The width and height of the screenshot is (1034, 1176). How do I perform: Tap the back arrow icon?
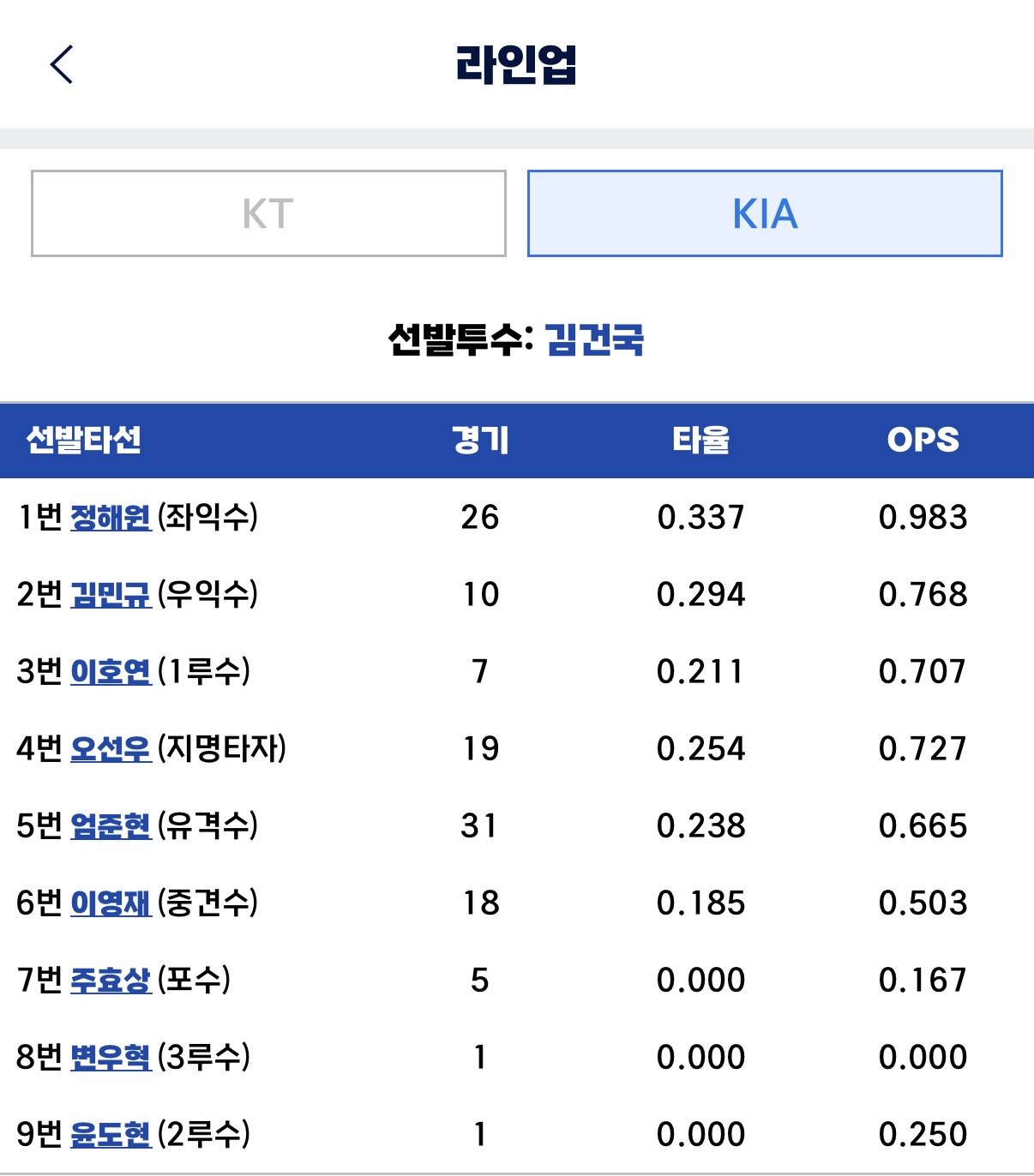62,64
